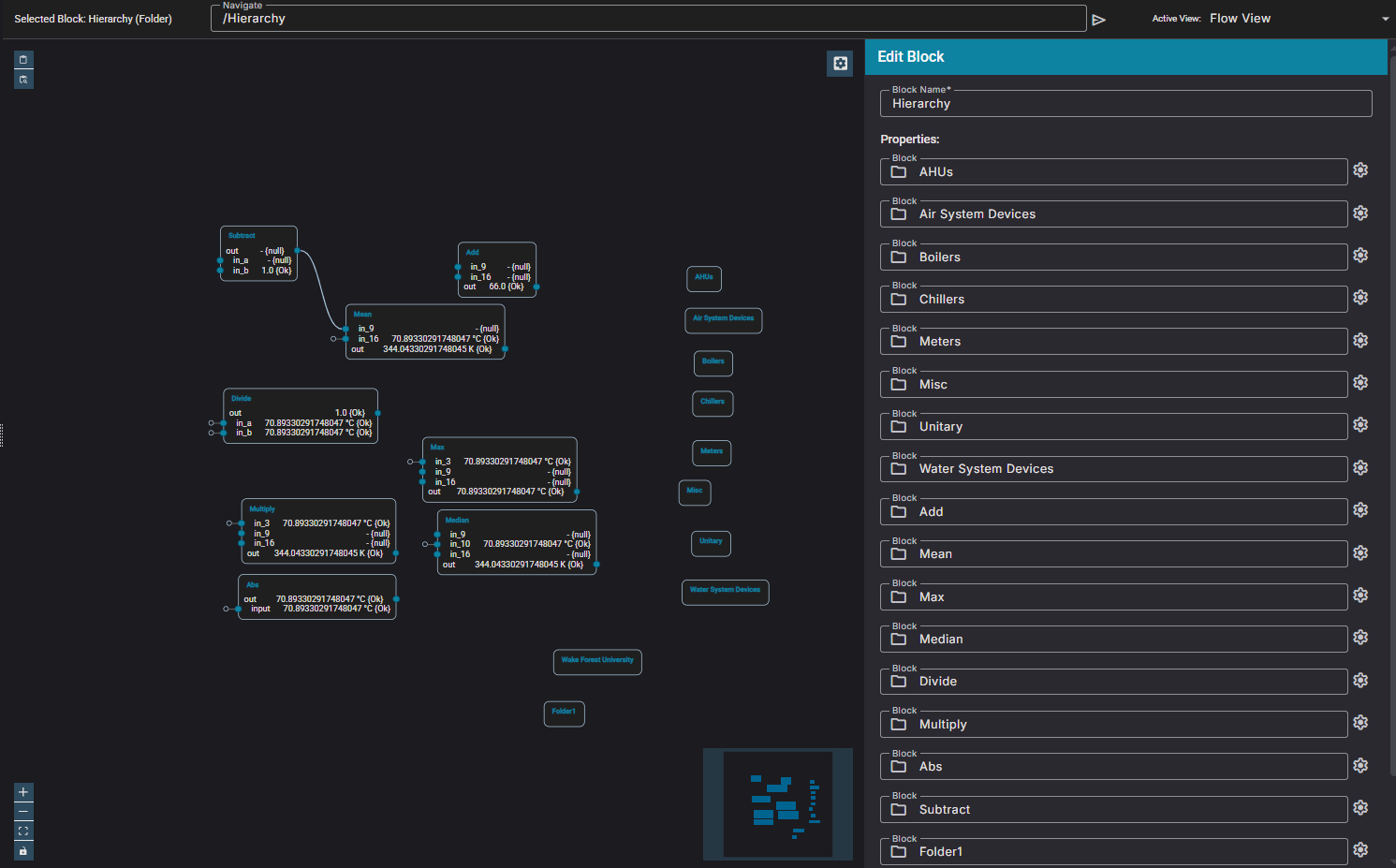Click the Wake Forest University node
The width and height of the screenshot is (1396, 868).
point(597,662)
